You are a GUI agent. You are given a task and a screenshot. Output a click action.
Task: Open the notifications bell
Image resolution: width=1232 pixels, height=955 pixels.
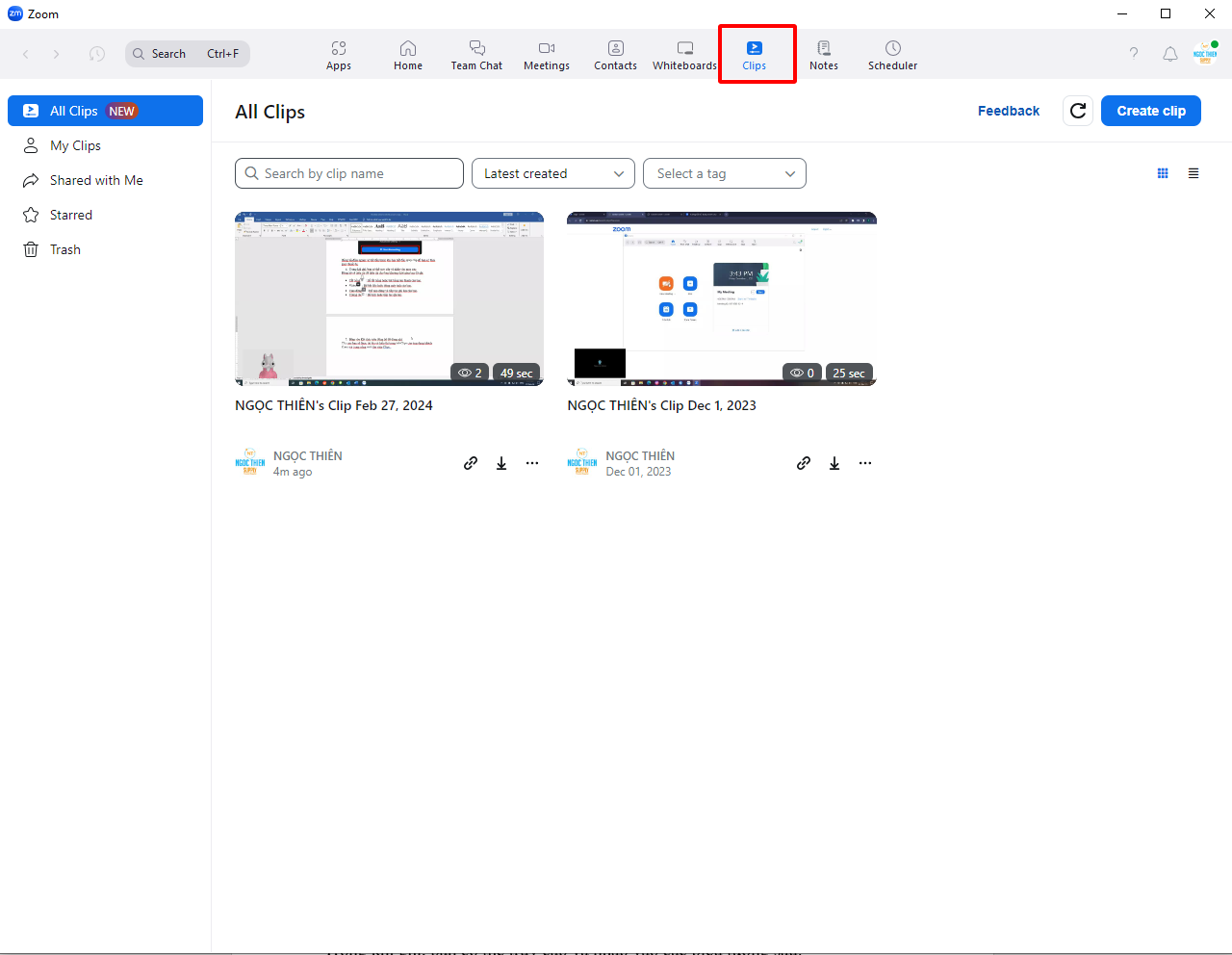[1170, 54]
